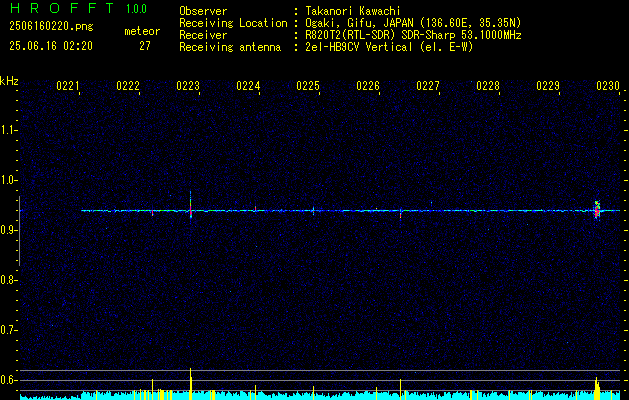Click the 0221 time marker

tap(67, 86)
